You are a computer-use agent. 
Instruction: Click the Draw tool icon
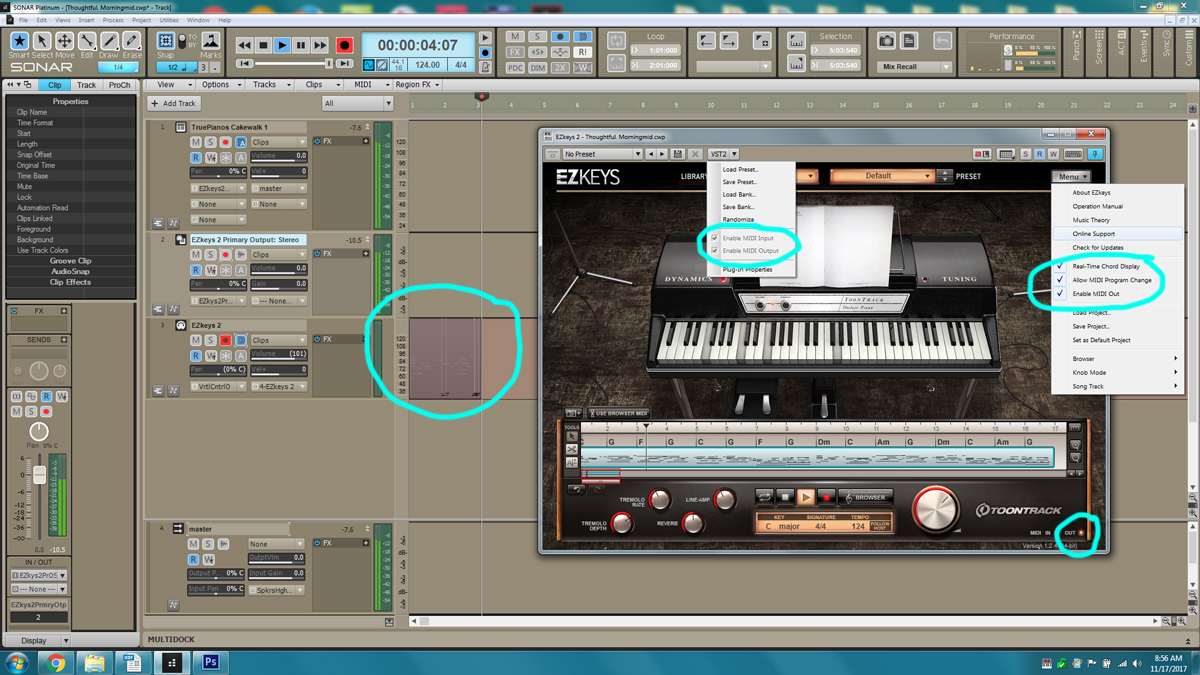pyautogui.click(x=109, y=44)
